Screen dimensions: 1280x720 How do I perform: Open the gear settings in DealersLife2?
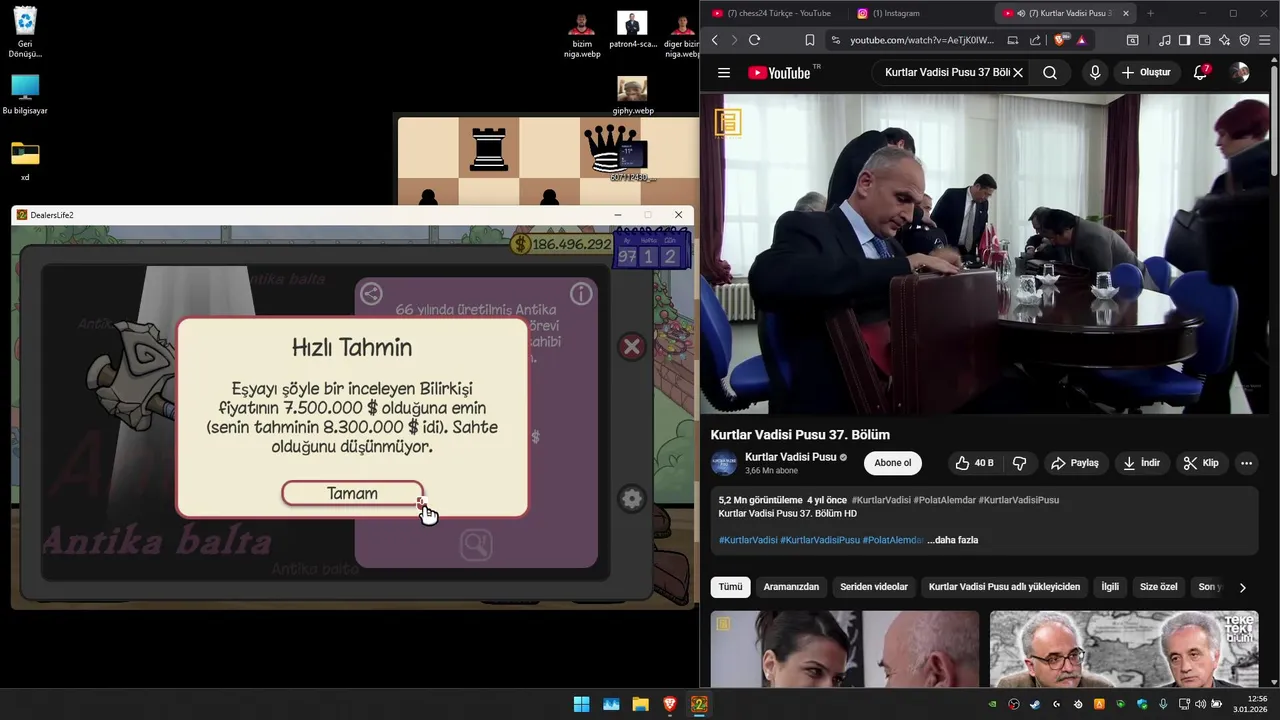coord(631,499)
